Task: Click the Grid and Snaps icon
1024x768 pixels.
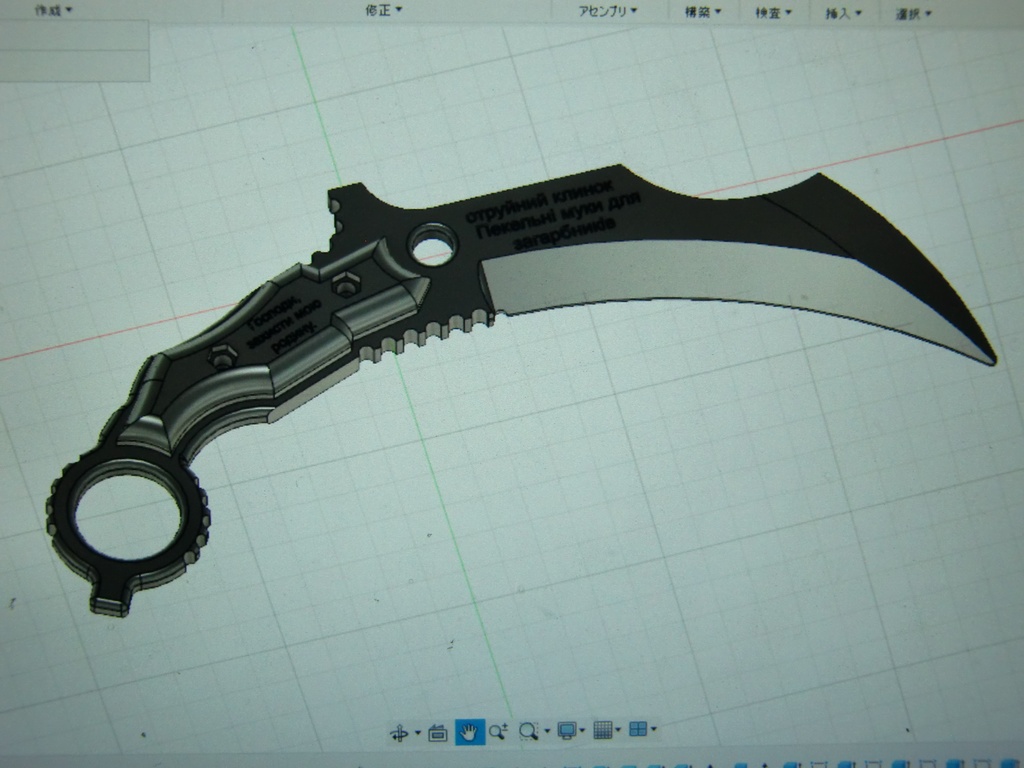Action: tap(603, 729)
